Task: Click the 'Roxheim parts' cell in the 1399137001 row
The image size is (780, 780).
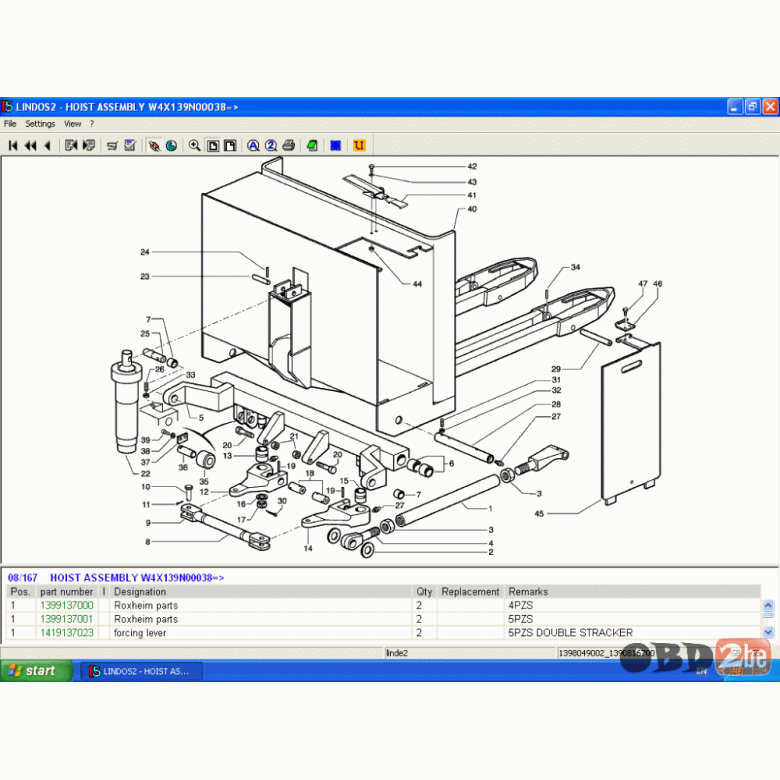Action: coord(260,619)
